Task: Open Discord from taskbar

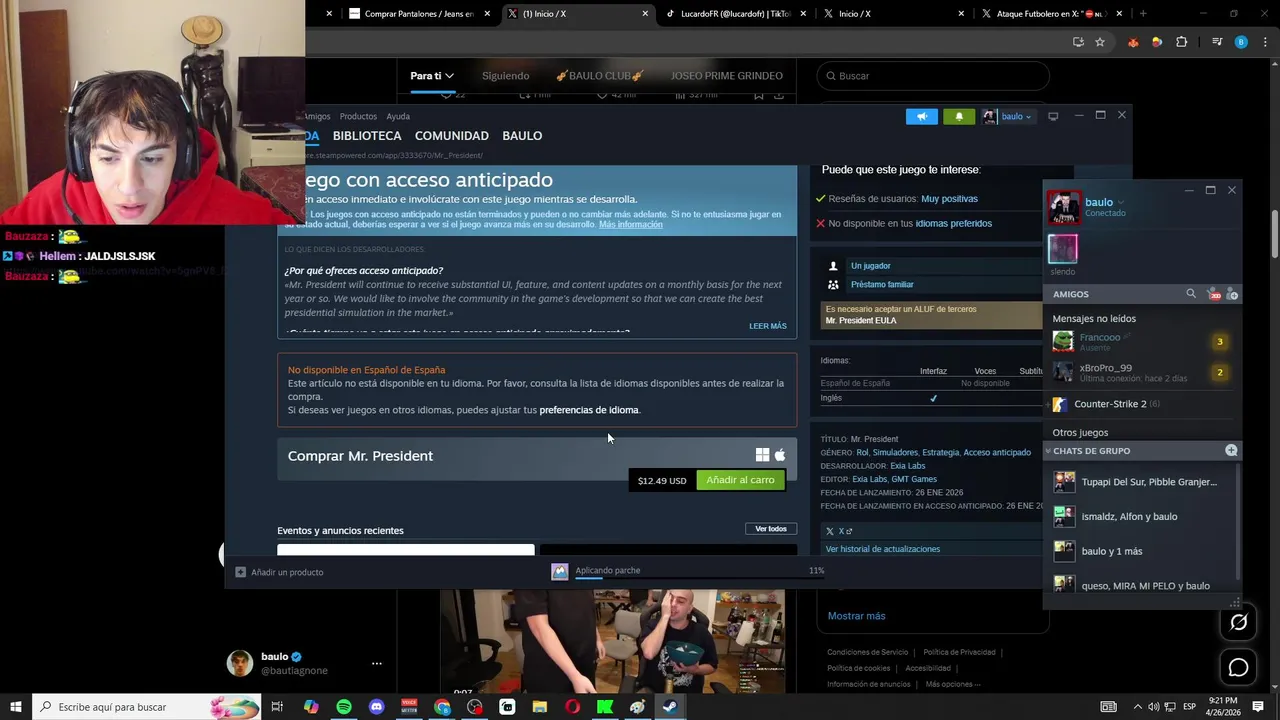Action: (376, 707)
